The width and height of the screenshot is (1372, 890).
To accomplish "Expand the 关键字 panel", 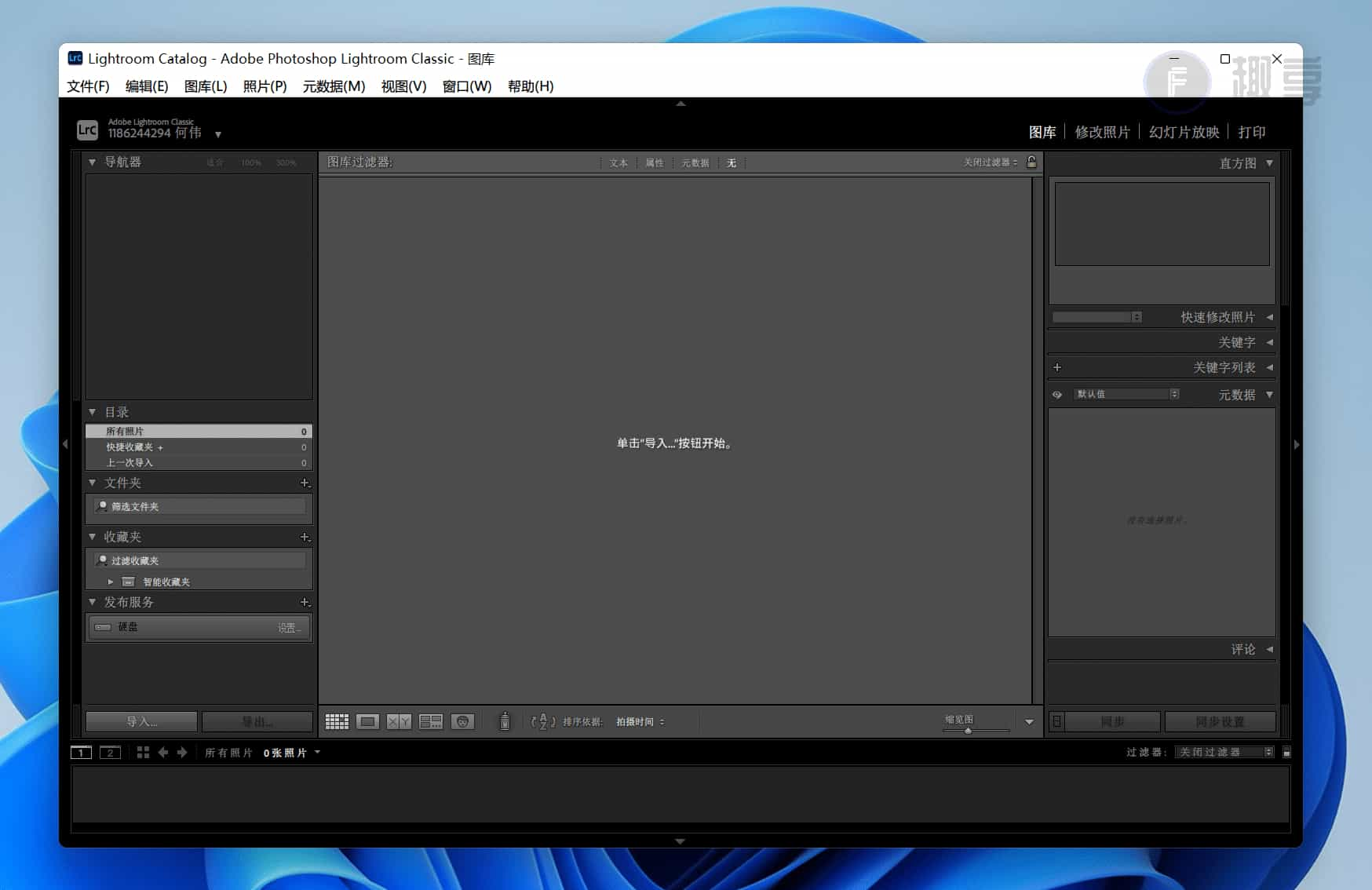I will pyautogui.click(x=1269, y=342).
